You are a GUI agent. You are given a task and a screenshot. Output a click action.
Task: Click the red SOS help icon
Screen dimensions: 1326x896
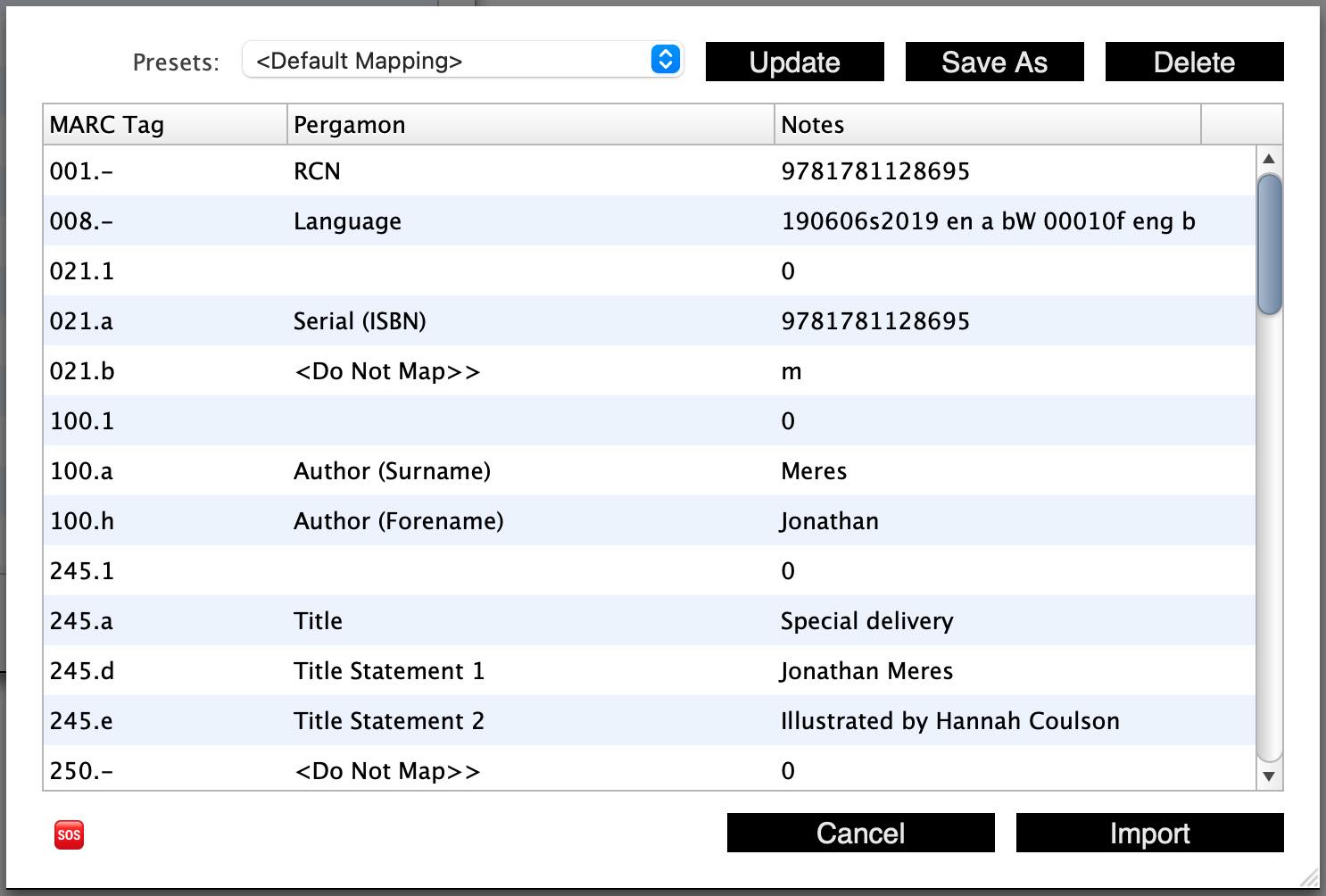pyautogui.click(x=69, y=835)
